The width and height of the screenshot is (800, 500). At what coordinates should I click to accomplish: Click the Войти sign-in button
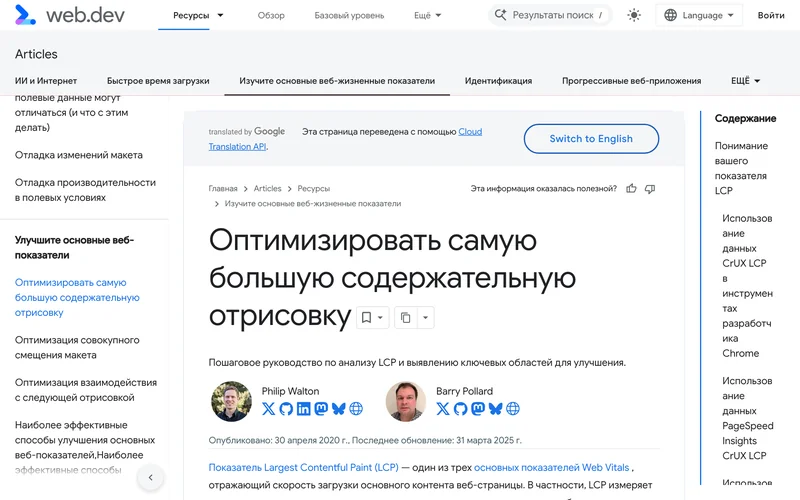[x=771, y=15]
